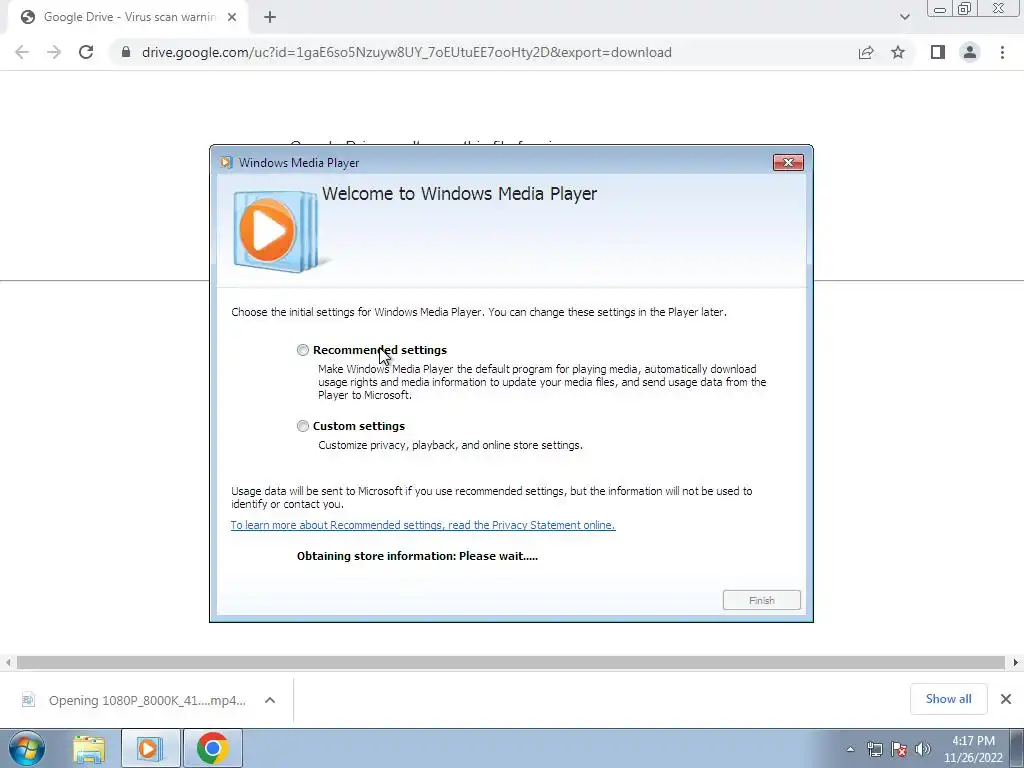The image size is (1024, 768).
Task: Open Windows Explorer from taskbar
Action: point(89,748)
